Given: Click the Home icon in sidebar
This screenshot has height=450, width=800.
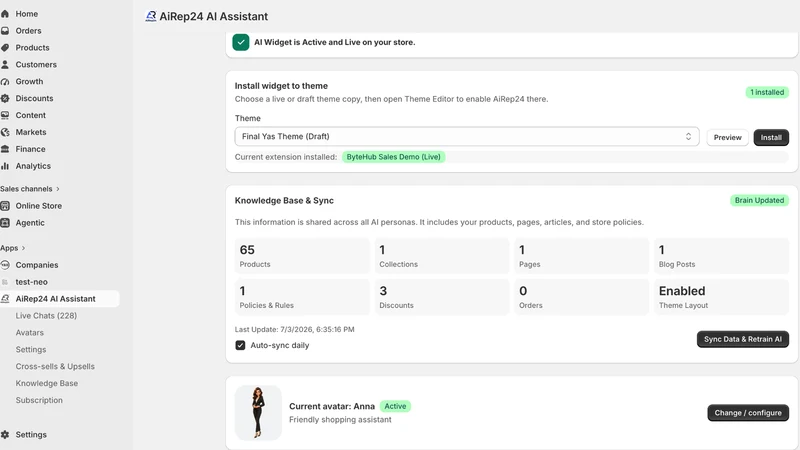Looking at the screenshot, I should (5, 14).
